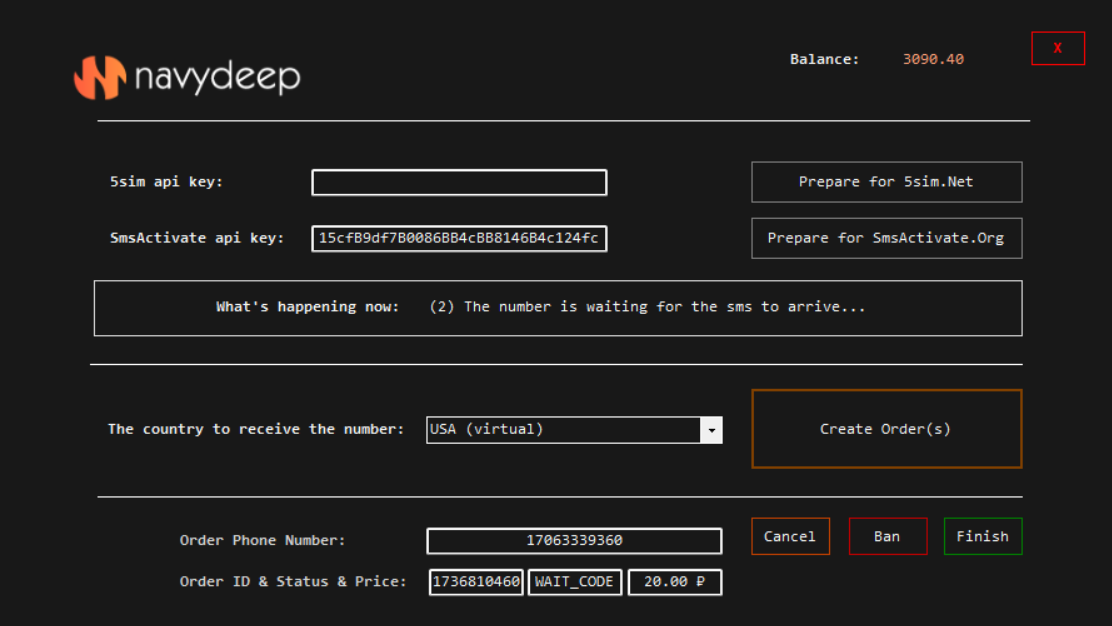Finish the current order

coord(982,537)
